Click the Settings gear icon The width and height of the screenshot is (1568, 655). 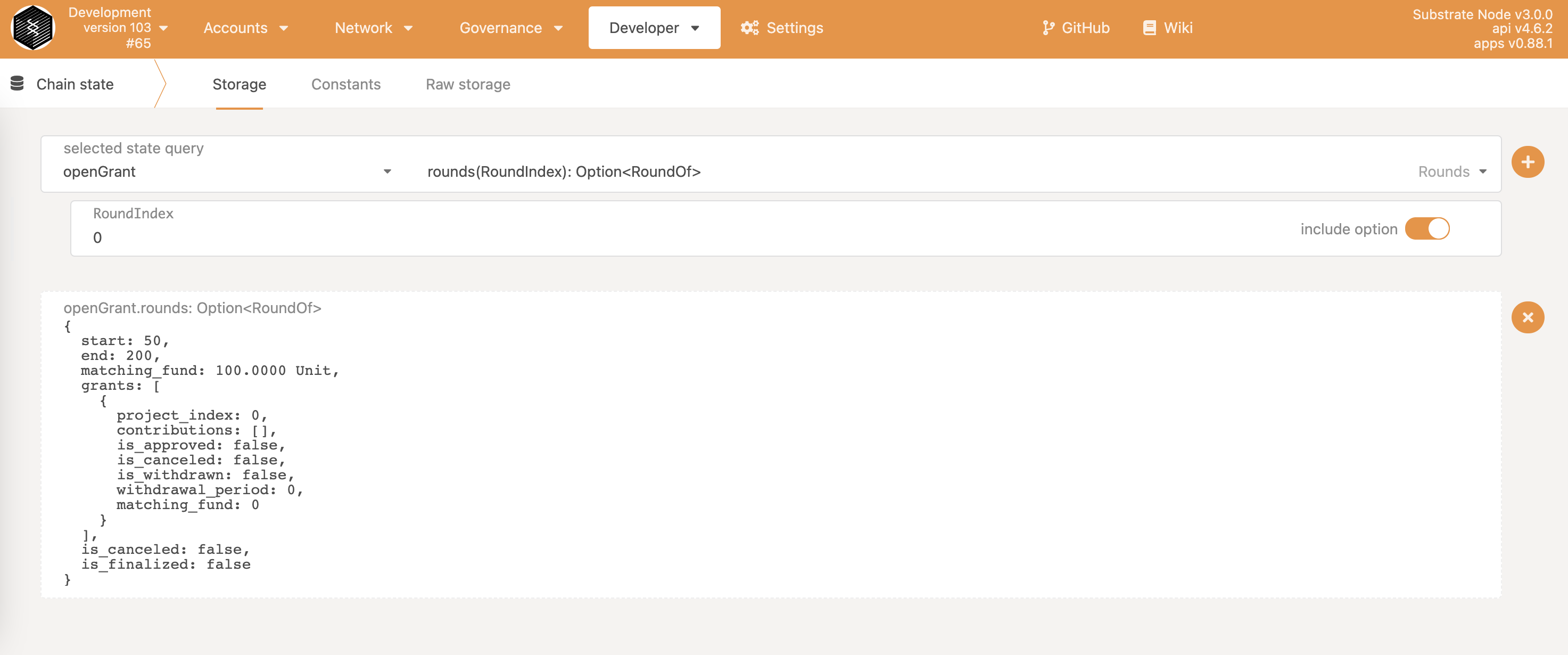[749, 28]
